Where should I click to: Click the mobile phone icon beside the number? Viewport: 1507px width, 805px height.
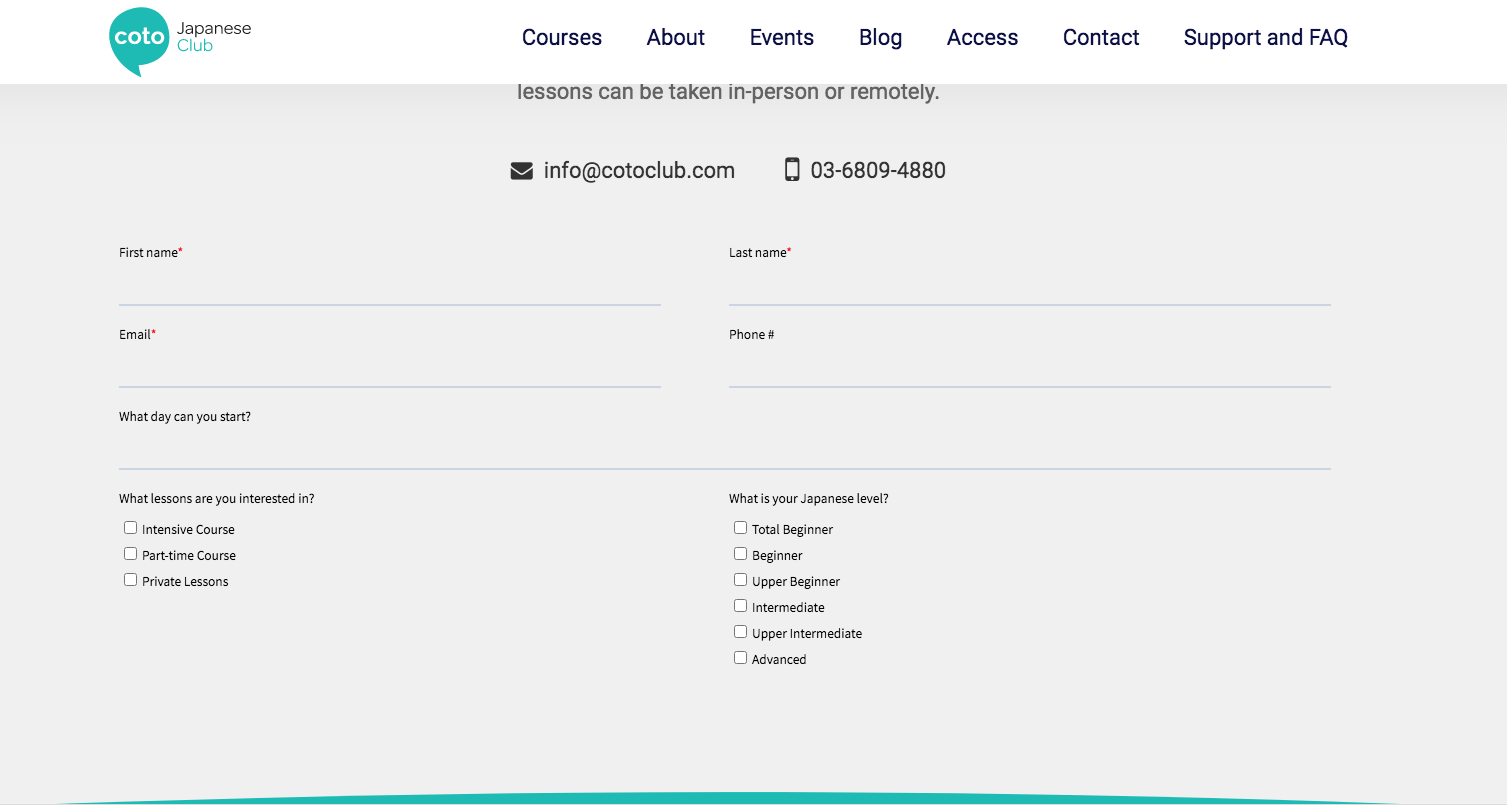point(793,170)
